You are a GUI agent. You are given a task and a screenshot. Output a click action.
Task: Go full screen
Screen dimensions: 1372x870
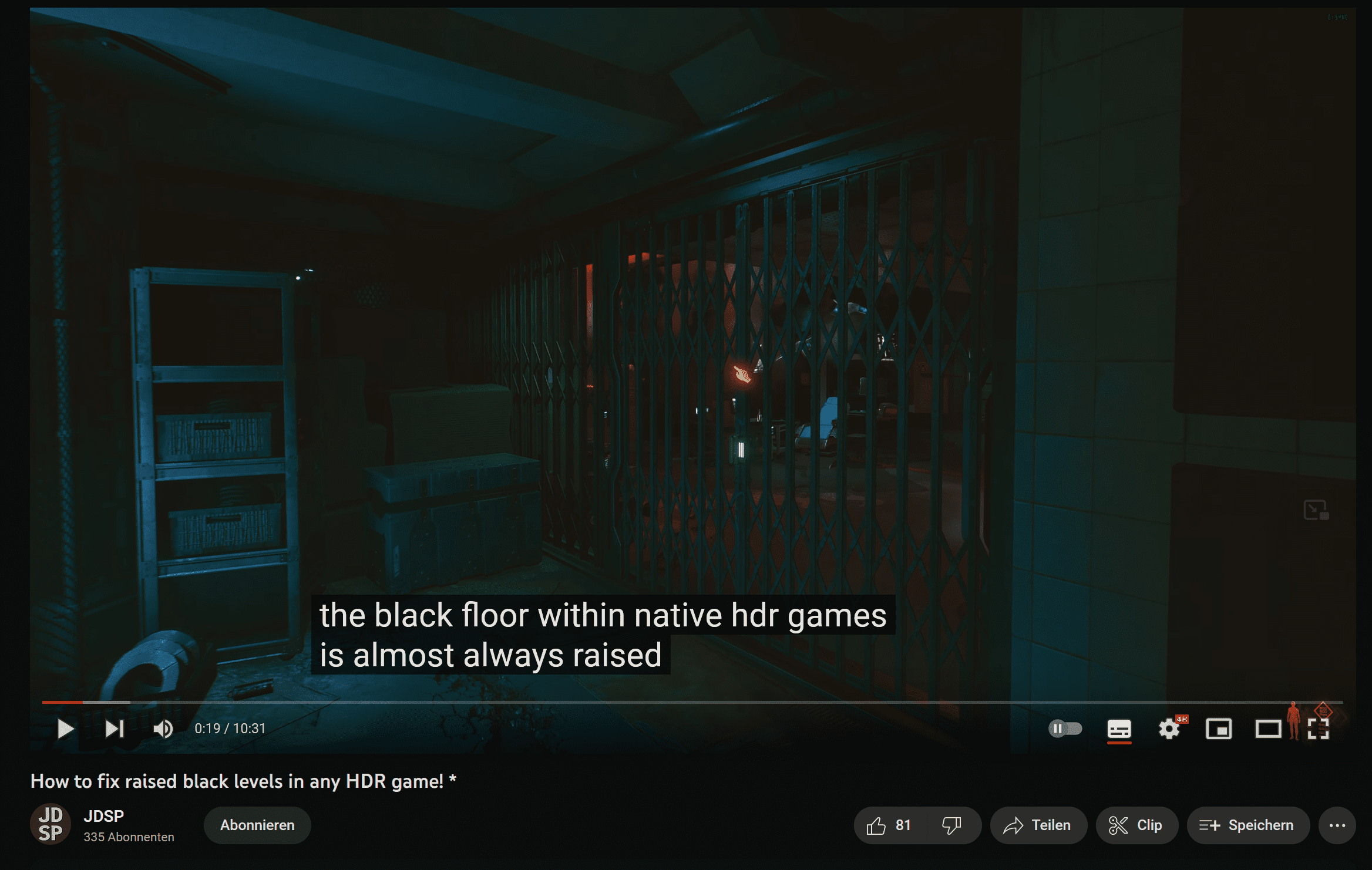(x=1319, y=729)
